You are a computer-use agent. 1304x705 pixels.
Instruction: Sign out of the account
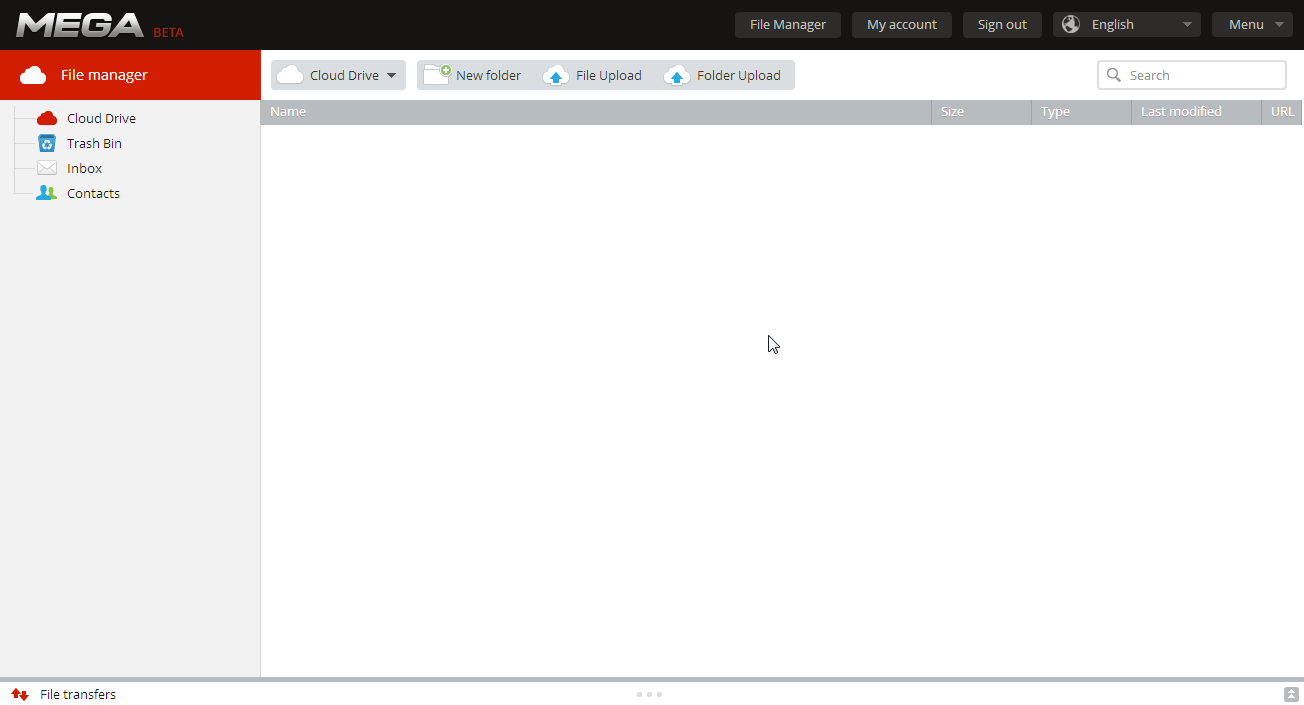coord(1002,25)
